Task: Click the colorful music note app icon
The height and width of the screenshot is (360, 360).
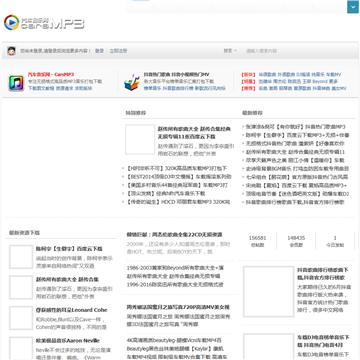Action: (16, 83)
